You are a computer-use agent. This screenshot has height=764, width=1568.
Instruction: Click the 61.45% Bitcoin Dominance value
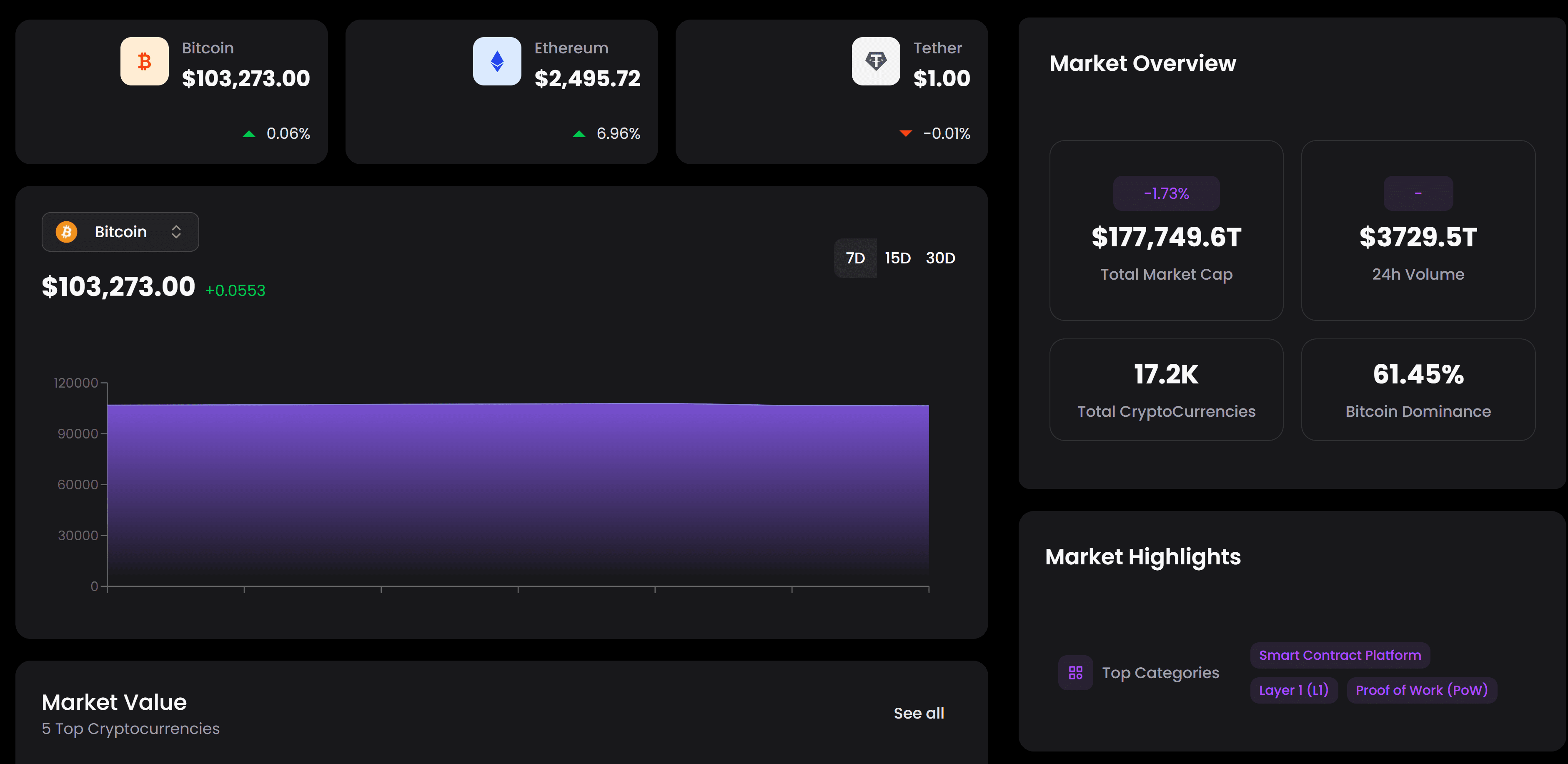tap(1418, 374)
